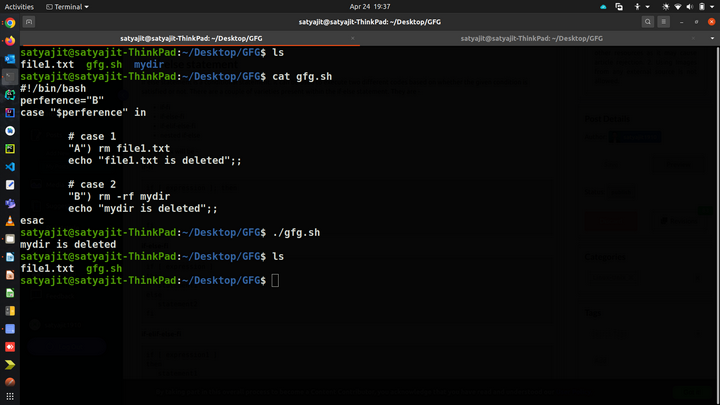
Task: Click the './gfg.sh' command text
Action: point(296,232)
